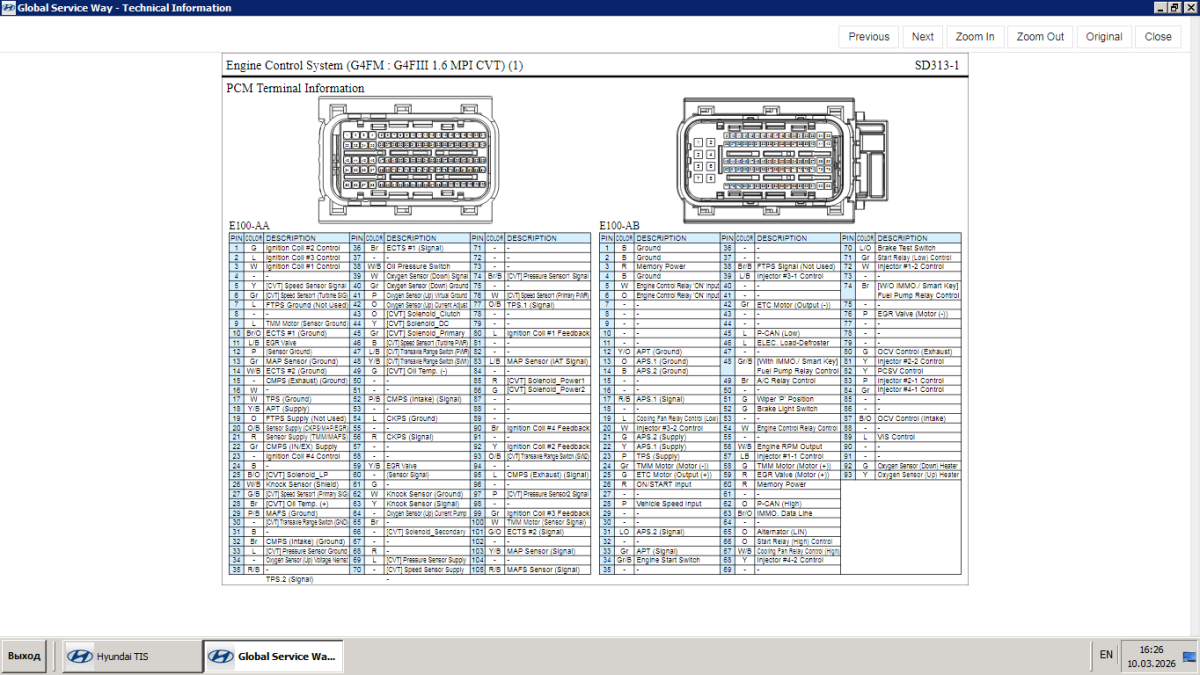Click the Previous button
Image resolution: width=1200 pixels, height=675 pixels.
(x=868, y=37)
